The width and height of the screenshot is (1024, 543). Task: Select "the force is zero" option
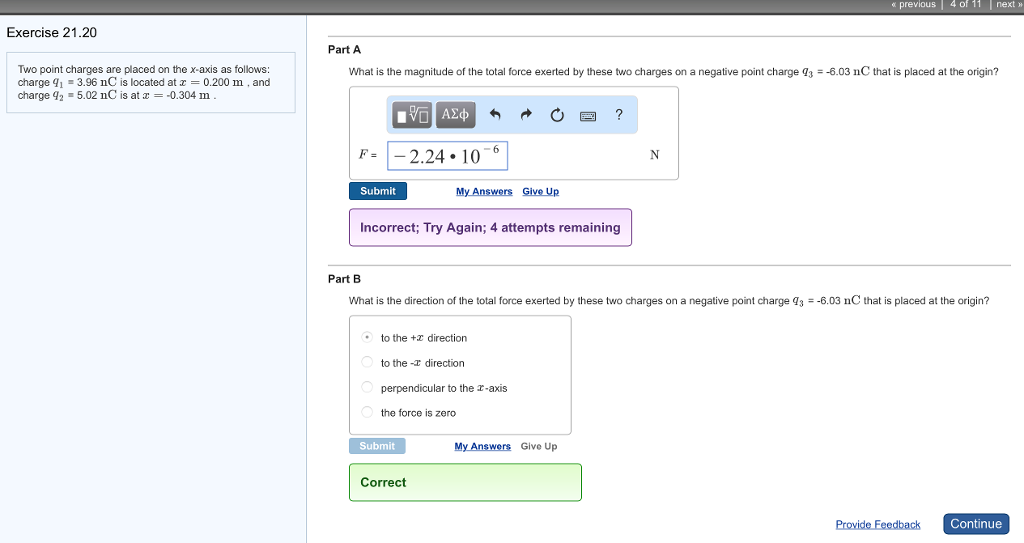click(x=367, y=412)
